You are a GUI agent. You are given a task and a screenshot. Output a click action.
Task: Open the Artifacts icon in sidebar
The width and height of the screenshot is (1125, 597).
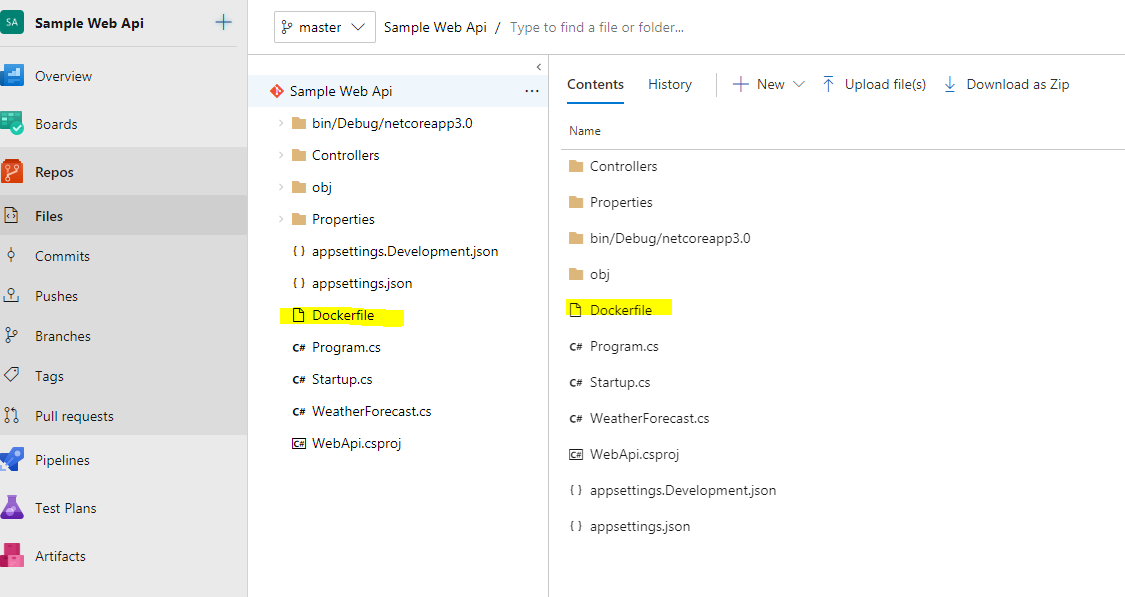[11, 555]
